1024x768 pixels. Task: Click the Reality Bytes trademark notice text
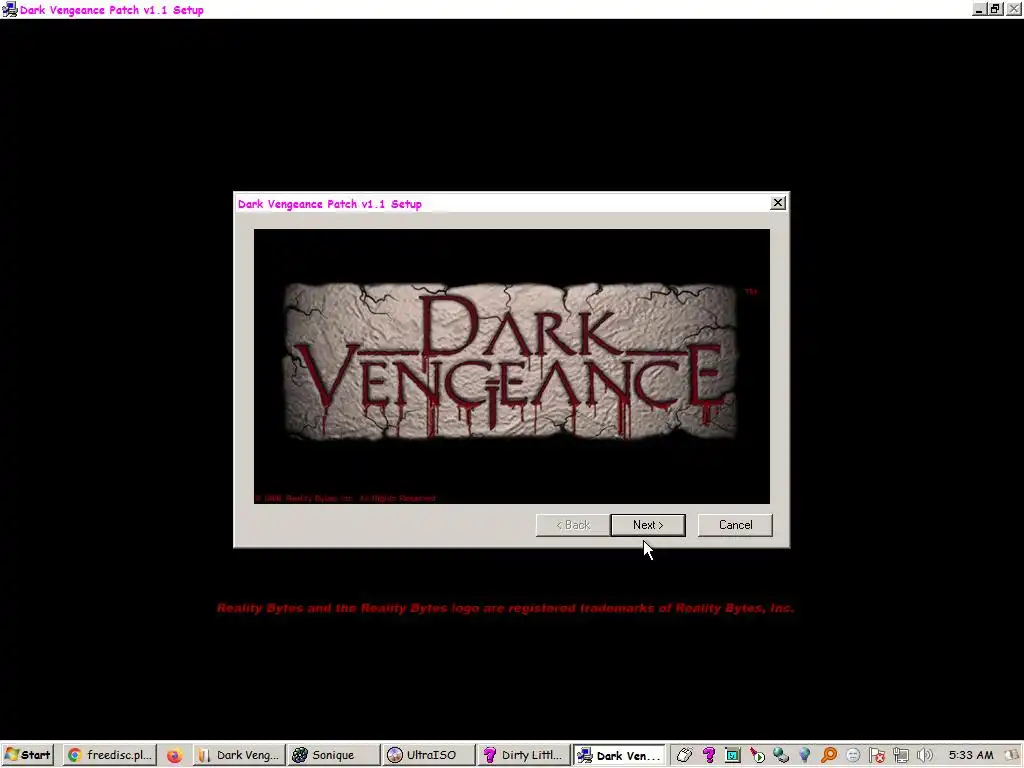505,608
